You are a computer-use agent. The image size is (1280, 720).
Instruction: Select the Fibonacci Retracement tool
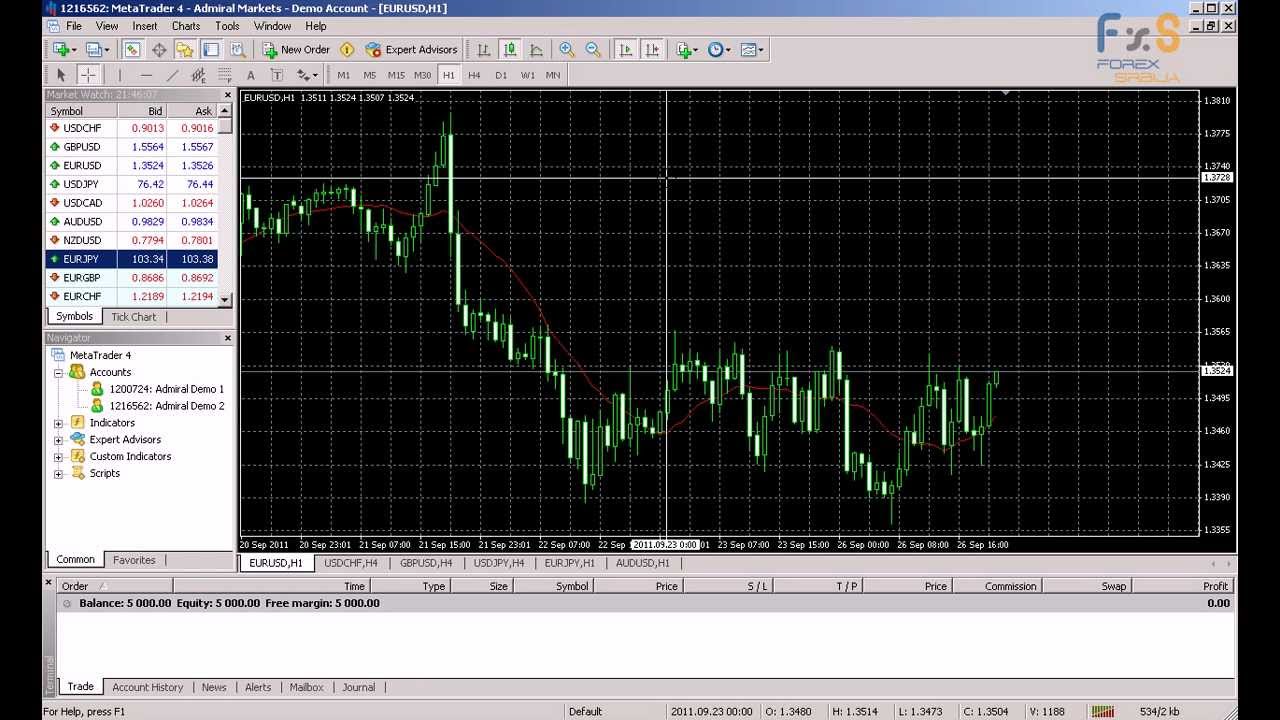tap(224, 75)
